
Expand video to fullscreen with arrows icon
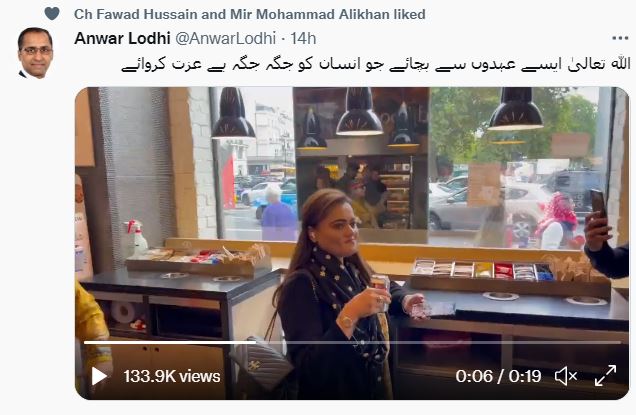(x=605, y=376)
